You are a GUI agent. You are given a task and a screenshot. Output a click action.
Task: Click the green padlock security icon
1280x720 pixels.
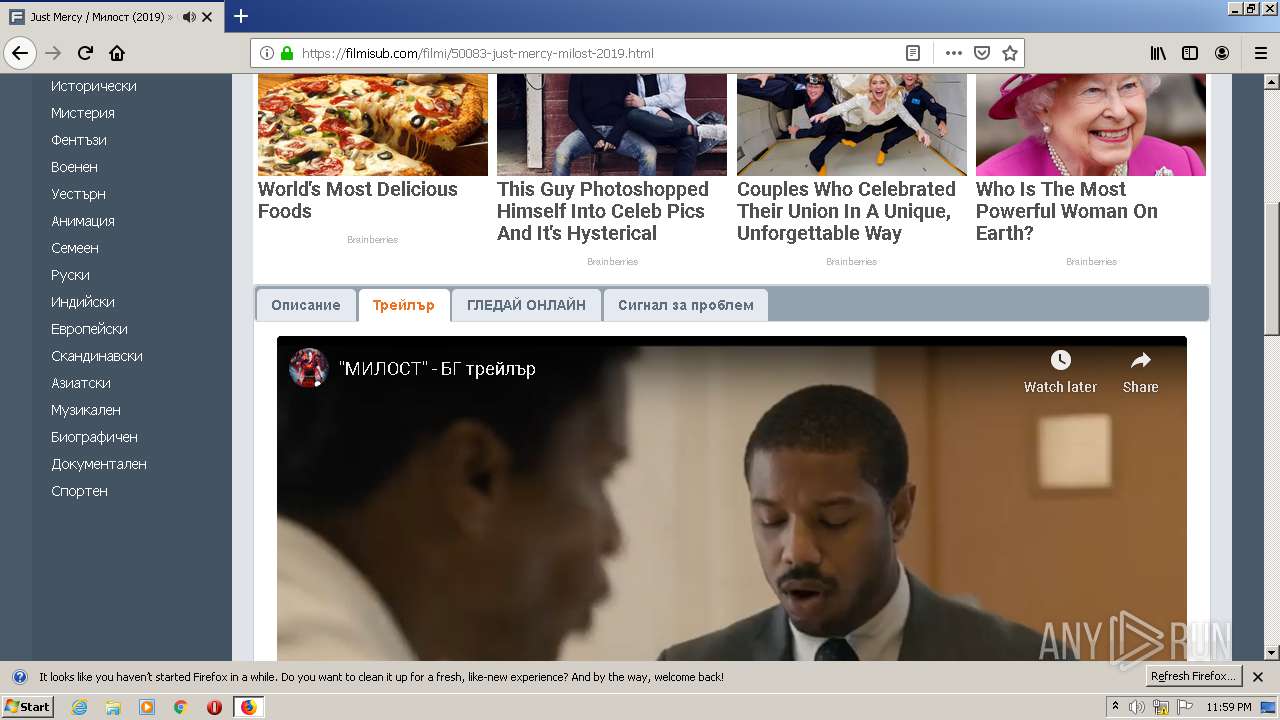pos(287,53)
